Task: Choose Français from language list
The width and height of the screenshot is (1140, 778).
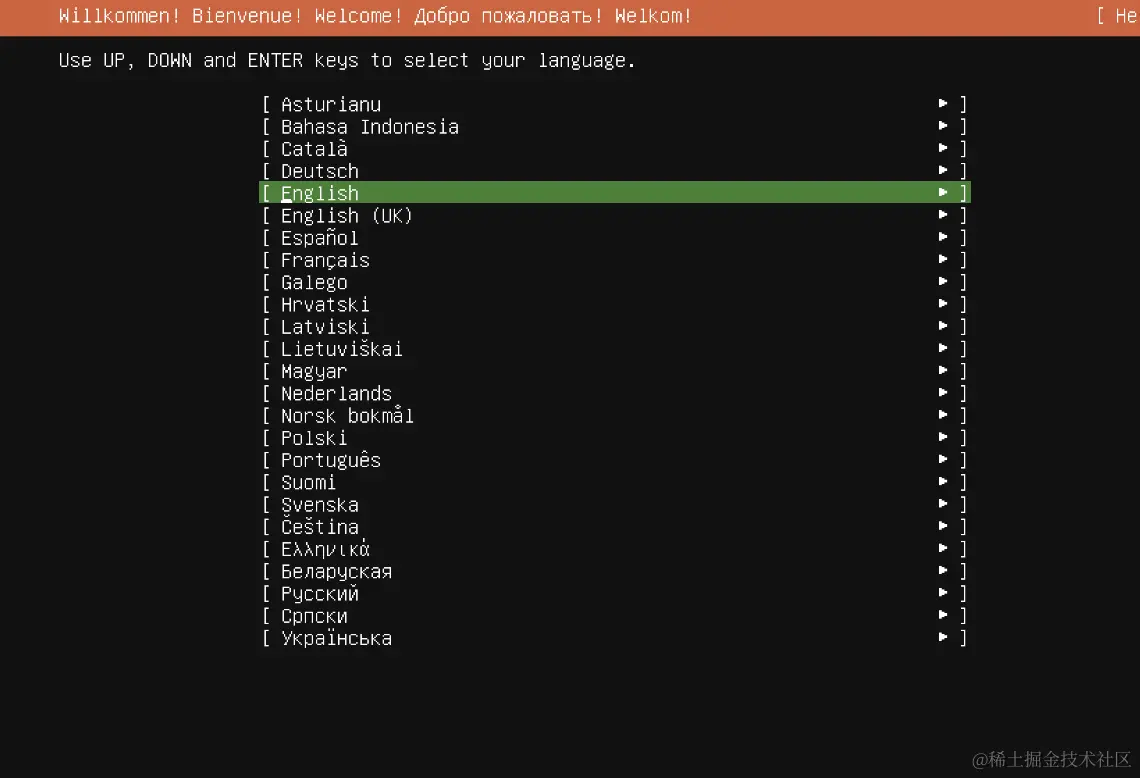Action: point(614,260)
